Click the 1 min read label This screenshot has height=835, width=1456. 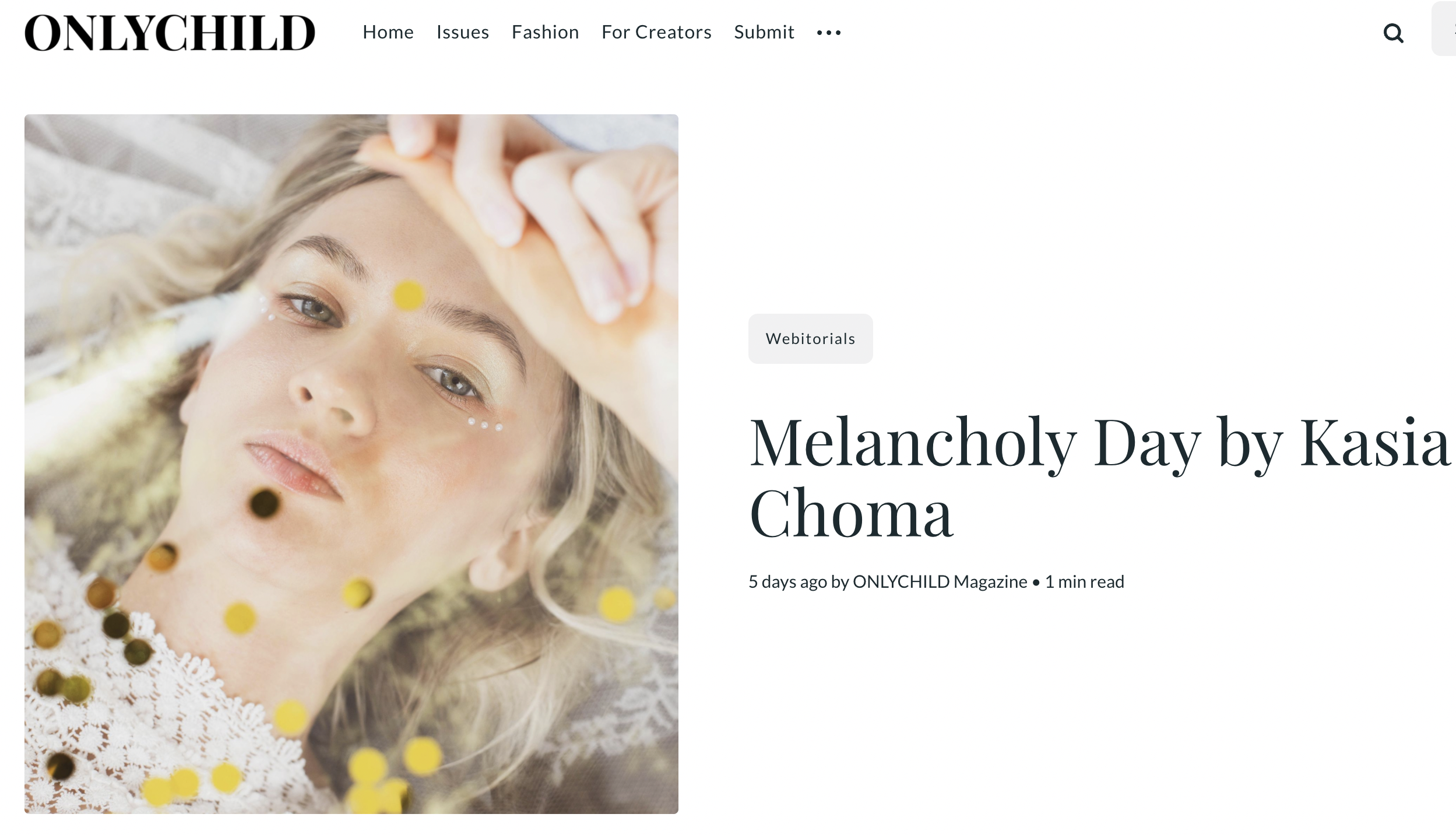tap(1084, 582)
